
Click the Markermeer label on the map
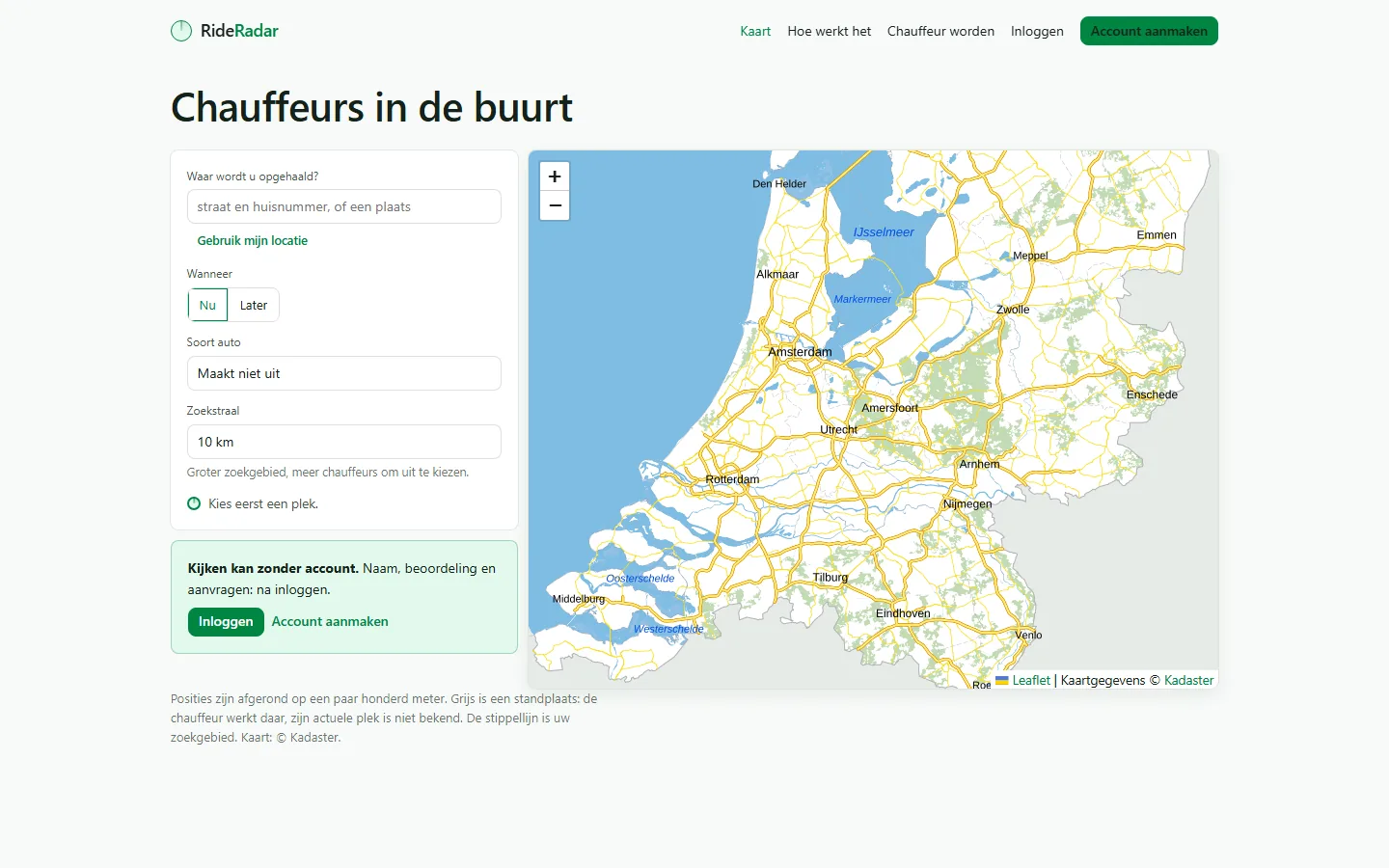pyautogui.click(x=862, y=299)
